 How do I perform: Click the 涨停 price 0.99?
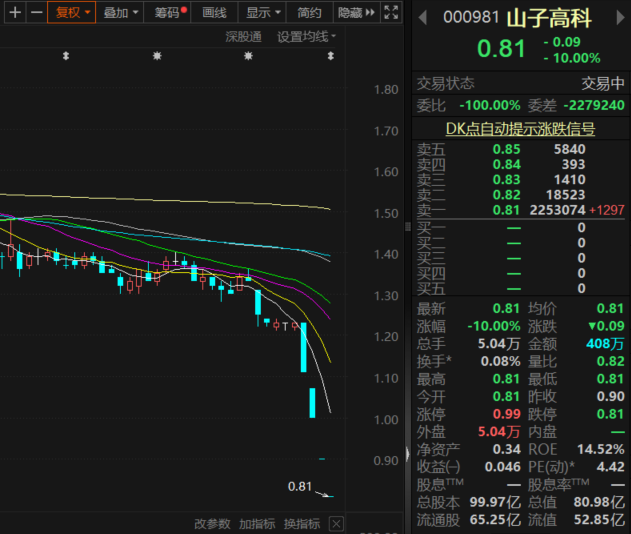point(506,414)
